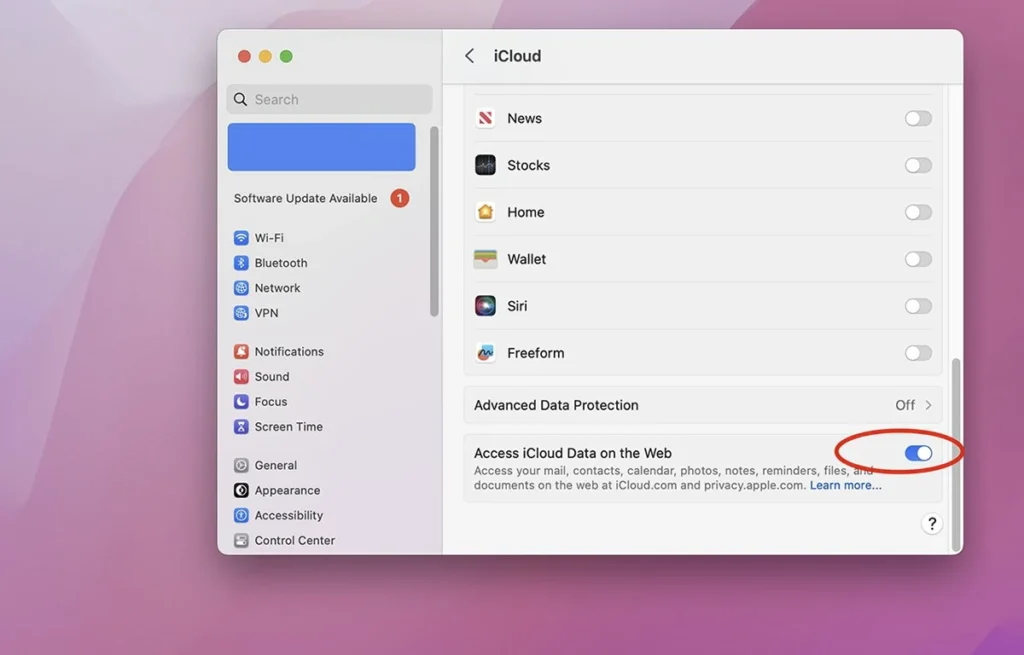Screen dimensions: 1024x655
Task: Click the sidebar scrollbar
Action: tap(434, 222)
